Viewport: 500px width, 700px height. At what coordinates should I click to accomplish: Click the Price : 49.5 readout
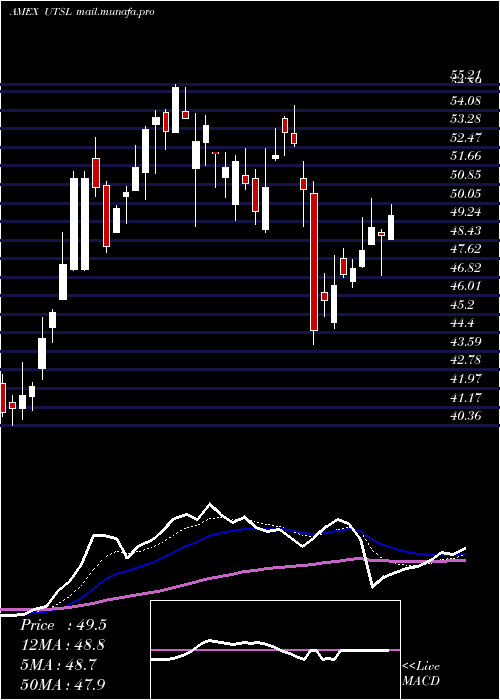coord(63,625)
